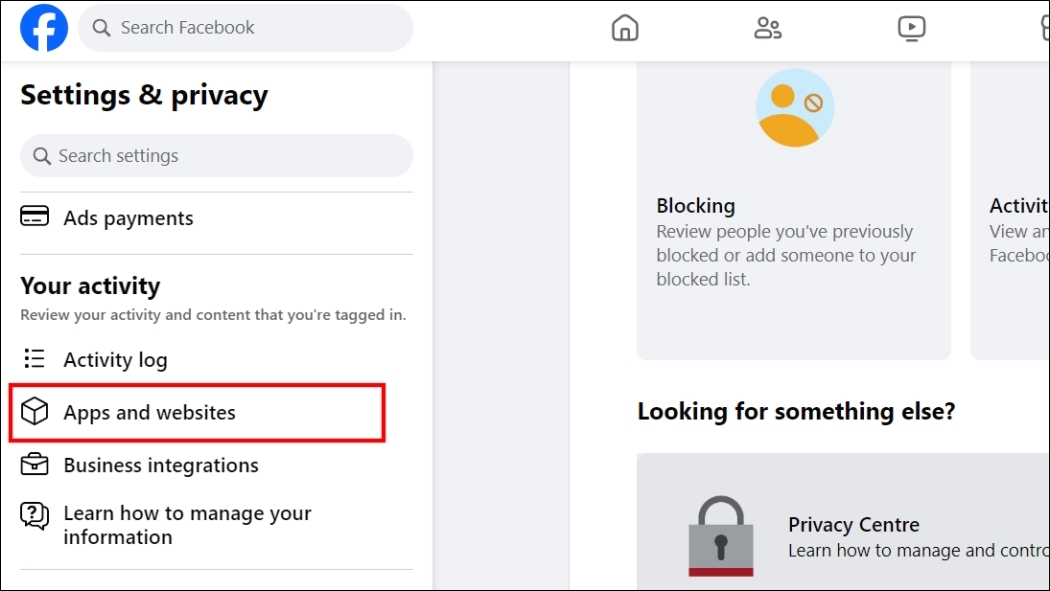This screenshot has width=1050, height=591.
Task: Click the blocked-person icon on Blocking card
Action: point(793,107)
